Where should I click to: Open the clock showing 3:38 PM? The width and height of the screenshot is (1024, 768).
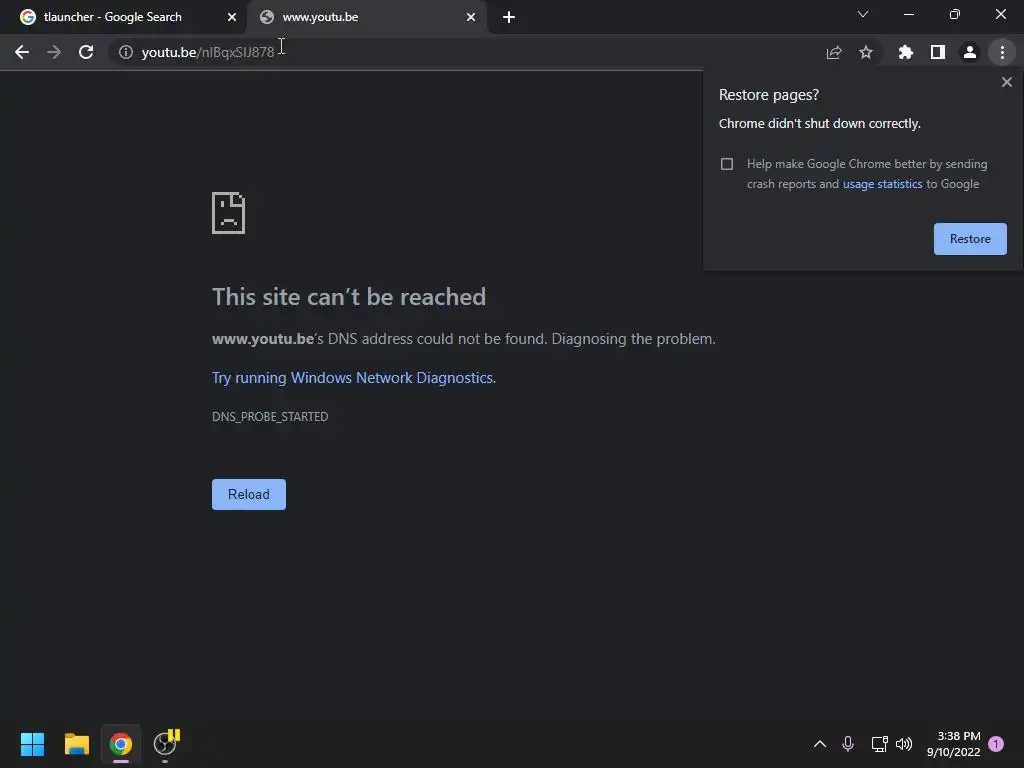pos(953,744)
